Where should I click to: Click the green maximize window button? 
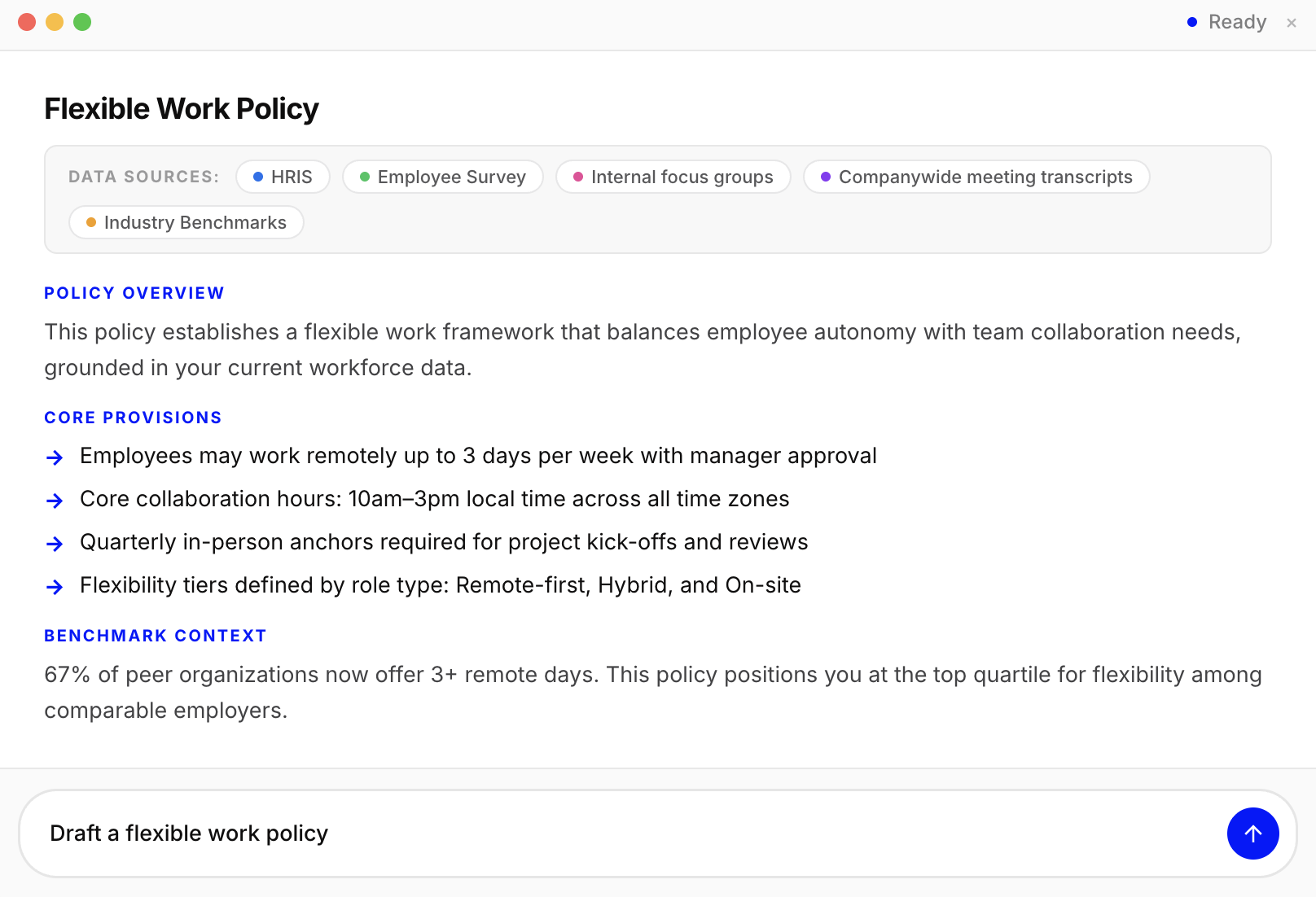tap(82, 22)
